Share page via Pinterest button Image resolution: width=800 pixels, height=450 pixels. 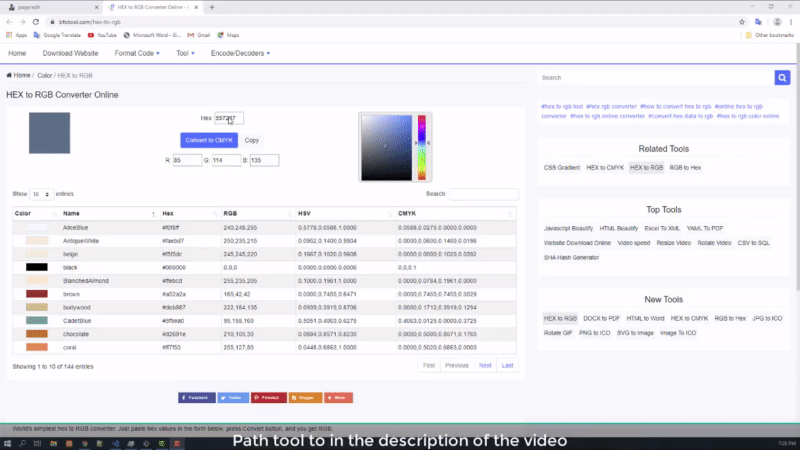click(x=269, y=397)
